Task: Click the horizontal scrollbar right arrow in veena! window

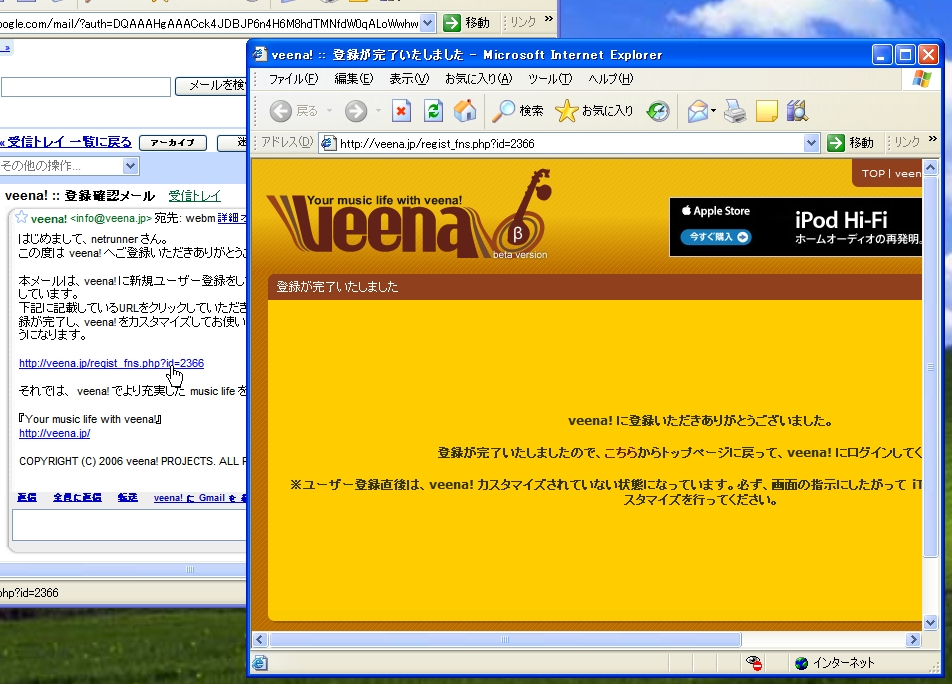Action: (x=913, y=640)
